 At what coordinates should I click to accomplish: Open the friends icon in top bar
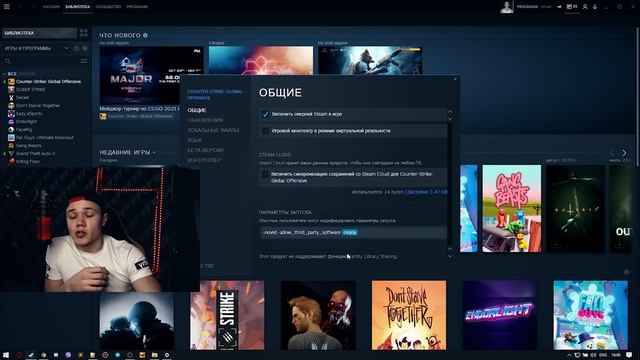tap(585, 7)
